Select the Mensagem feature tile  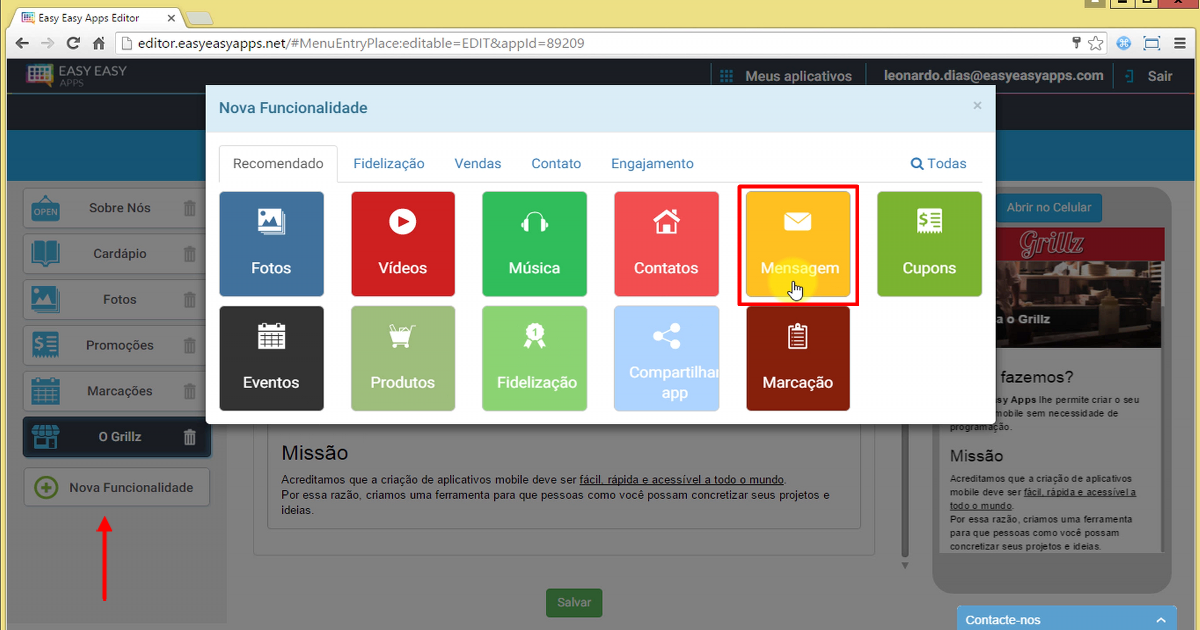(x=797, y=243)
